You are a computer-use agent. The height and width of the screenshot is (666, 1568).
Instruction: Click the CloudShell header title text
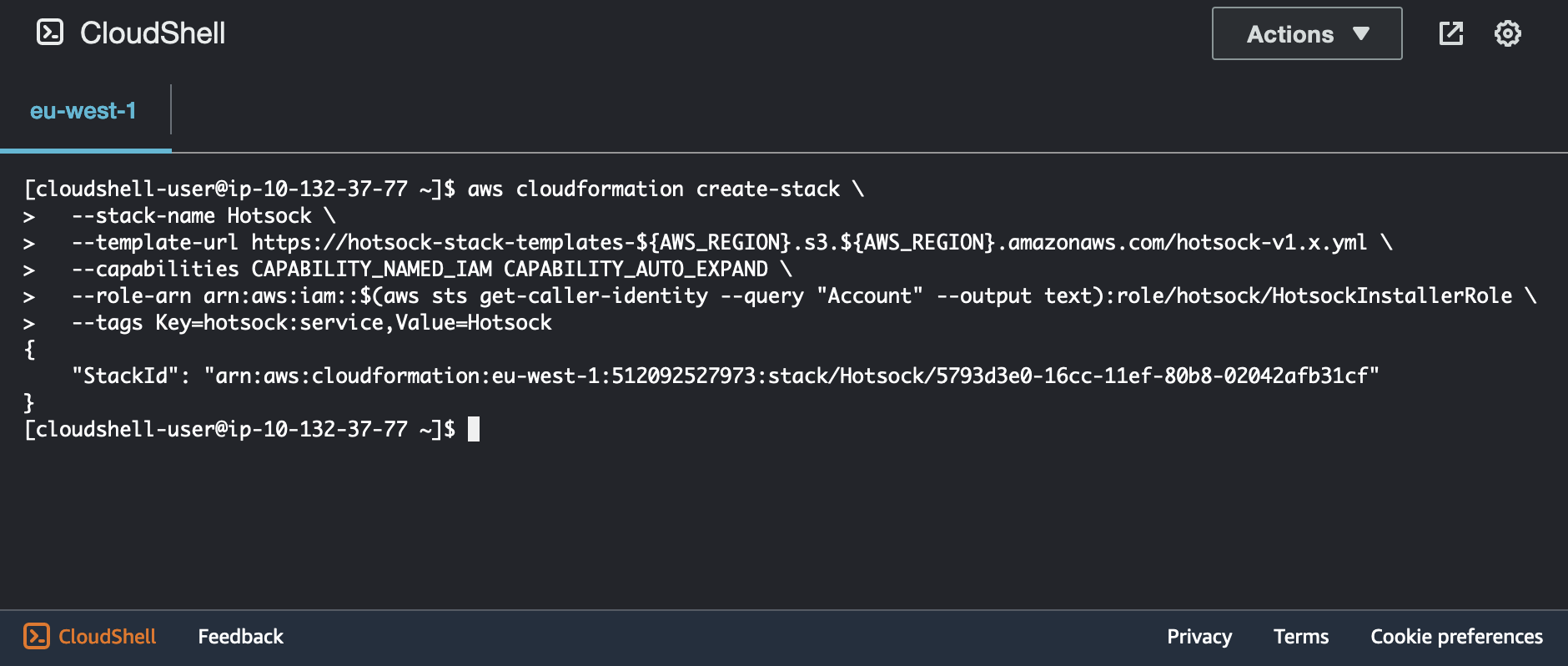coord(153,33)
